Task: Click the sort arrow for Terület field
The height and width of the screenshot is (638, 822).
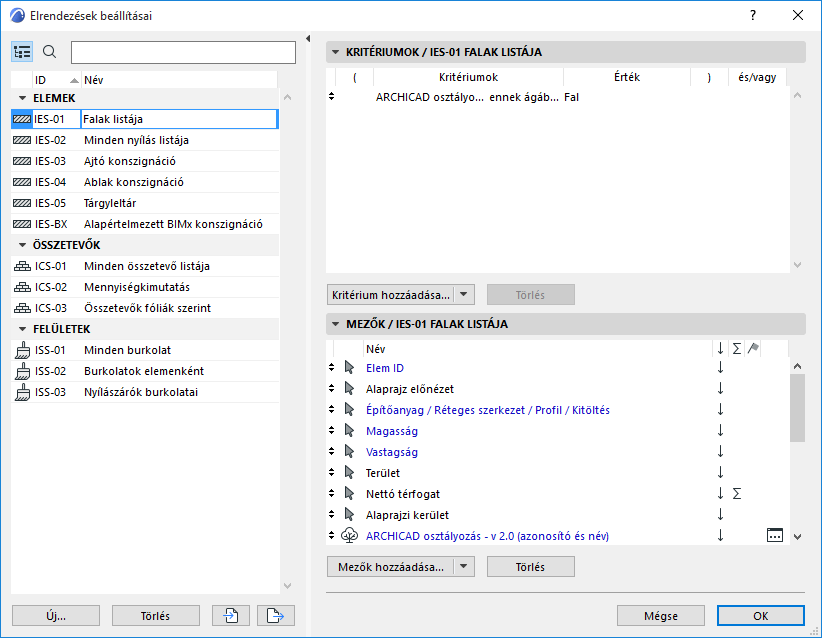Action: point(720,472)
